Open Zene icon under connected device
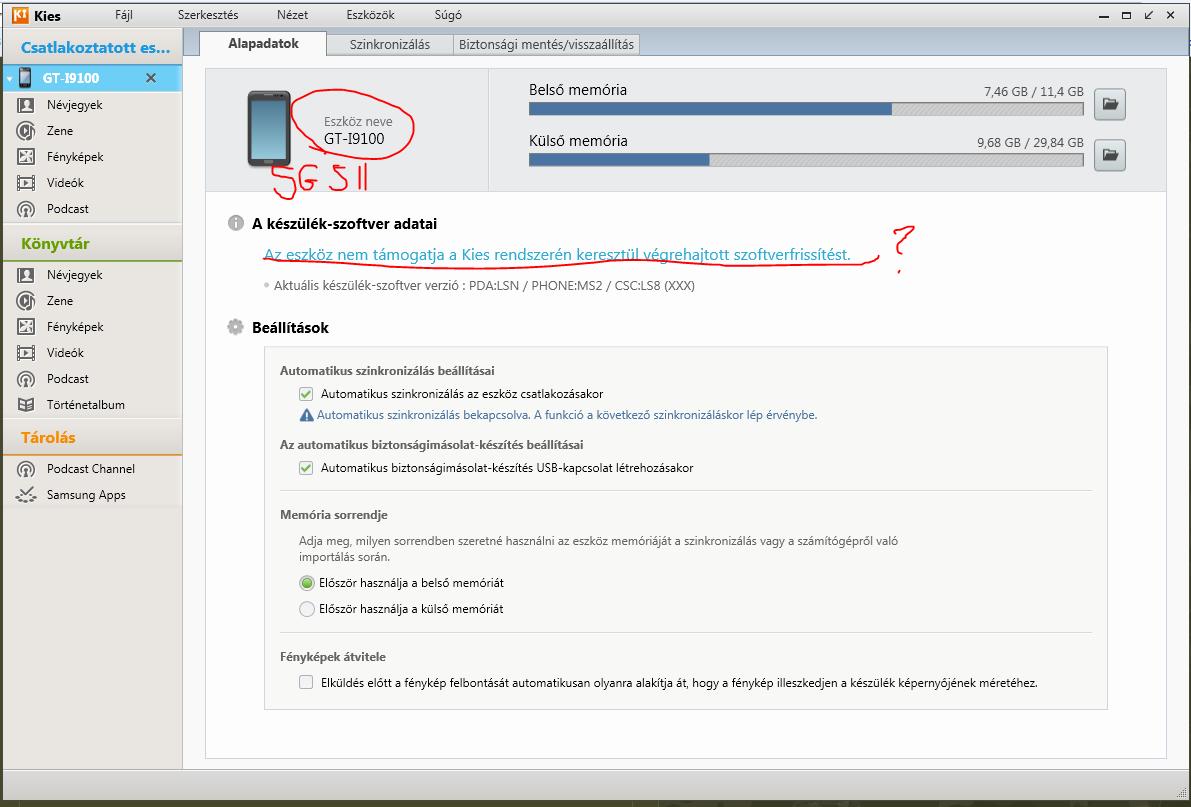 pos(26,131)
